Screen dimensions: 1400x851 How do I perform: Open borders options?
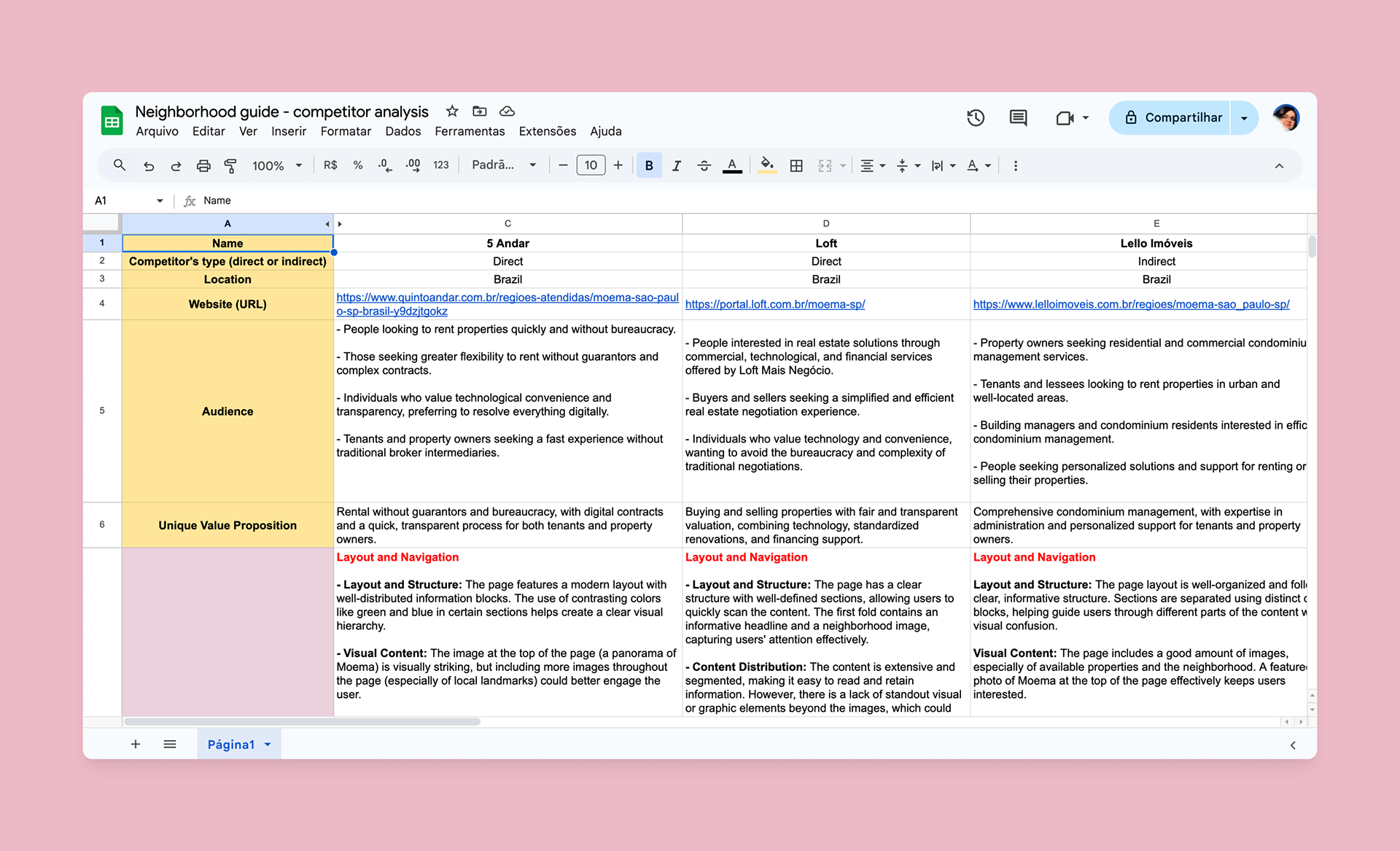pos(796,166)
